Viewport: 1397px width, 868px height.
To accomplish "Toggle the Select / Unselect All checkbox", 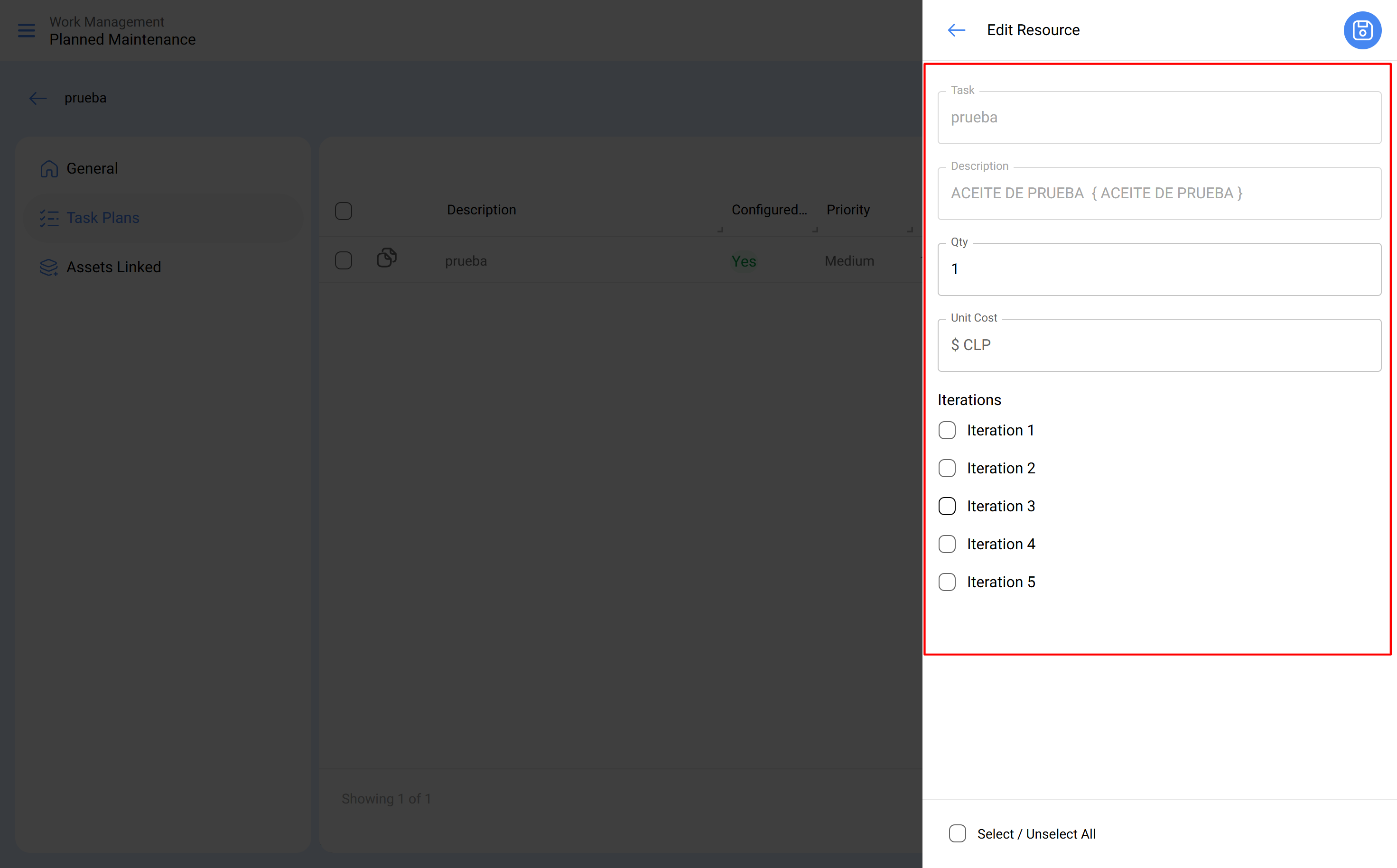I will click(957, 833).
